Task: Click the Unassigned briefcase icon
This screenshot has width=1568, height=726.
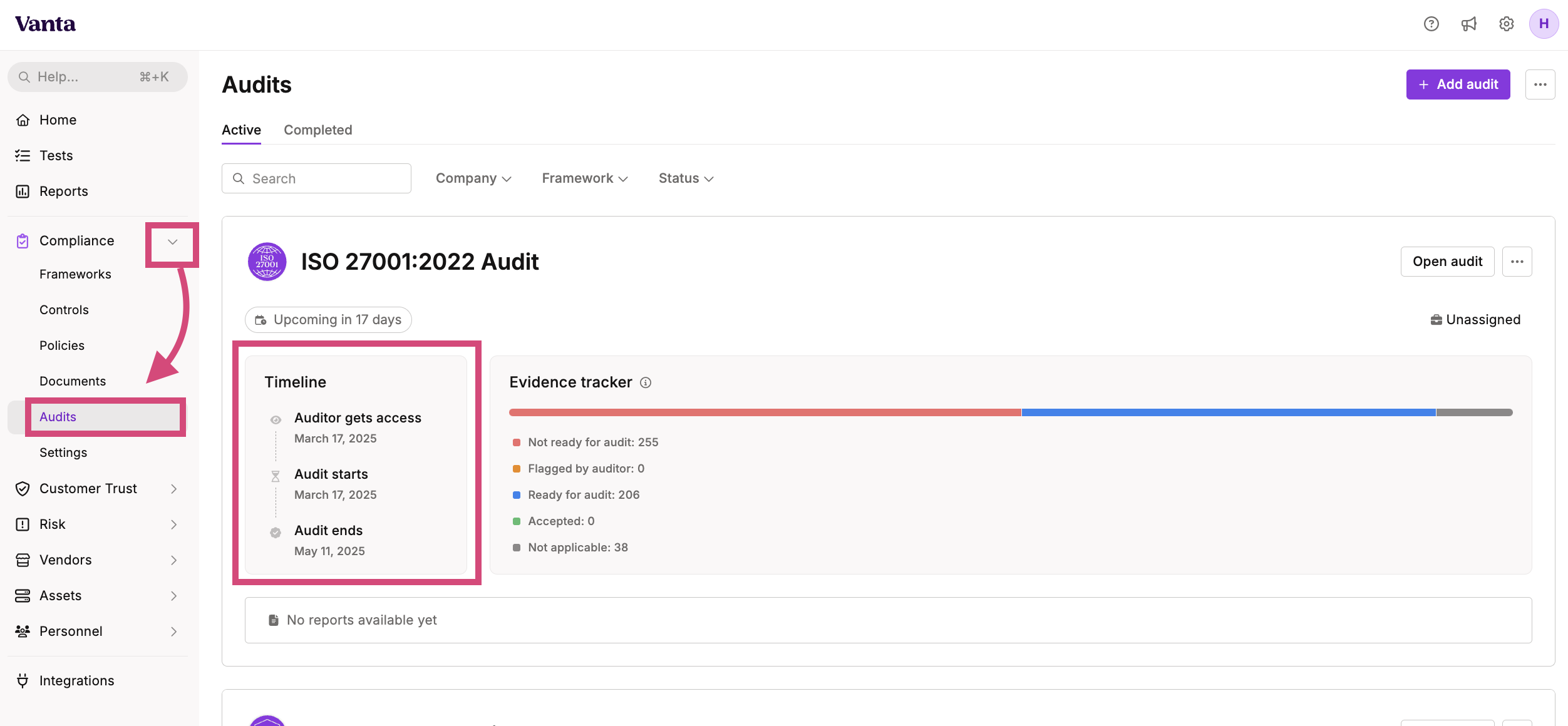Action: point(1436,320)
